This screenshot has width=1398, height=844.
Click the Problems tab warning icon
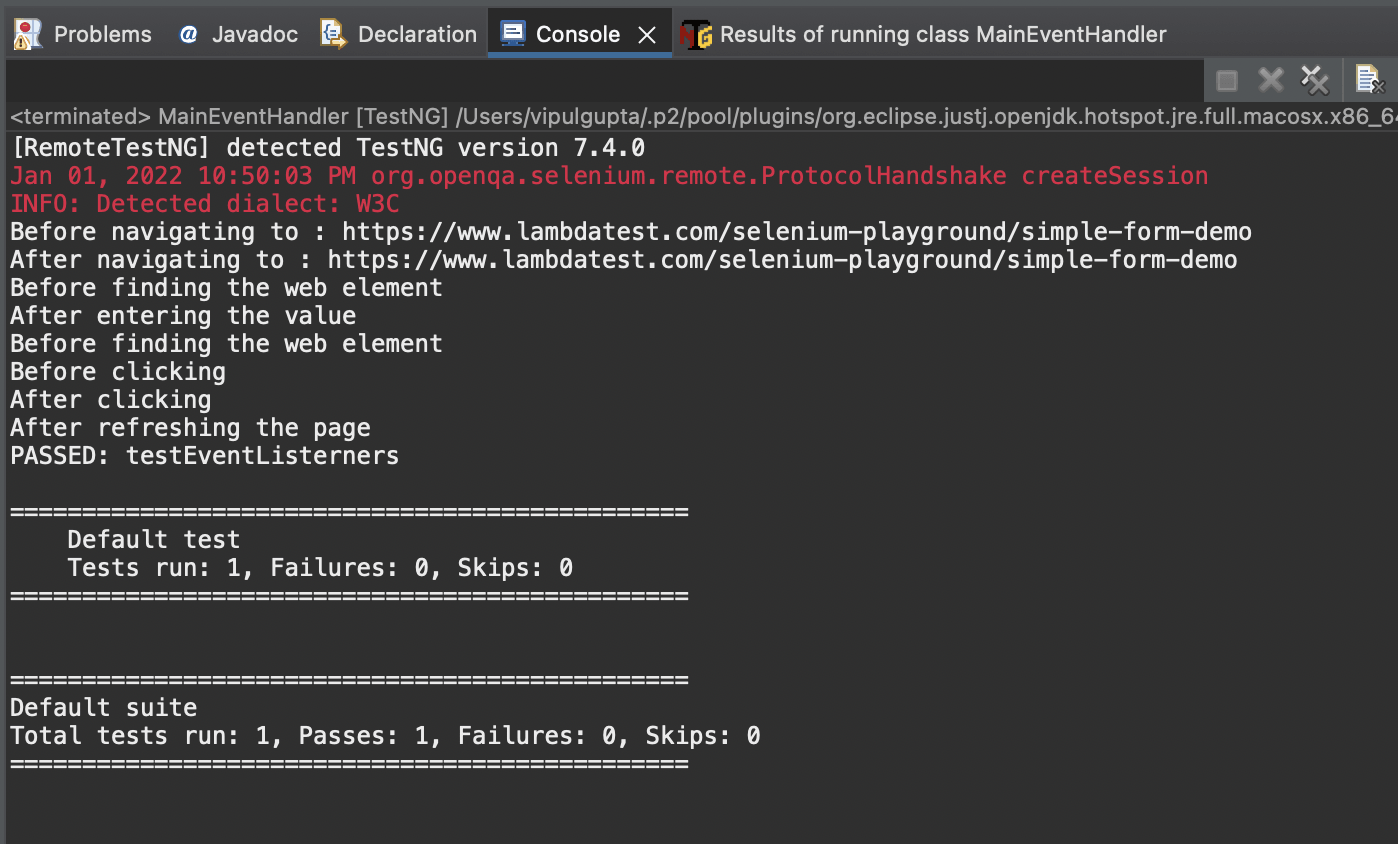28,34
